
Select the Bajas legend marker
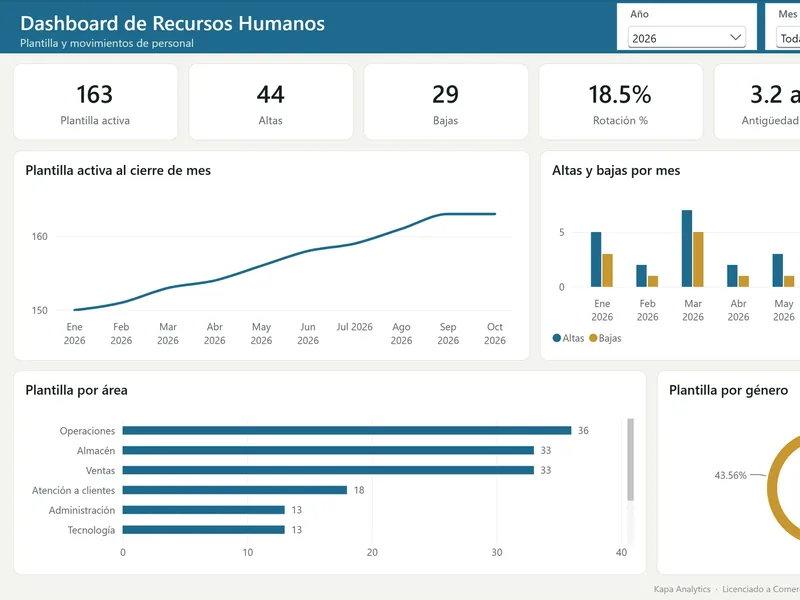593,338
